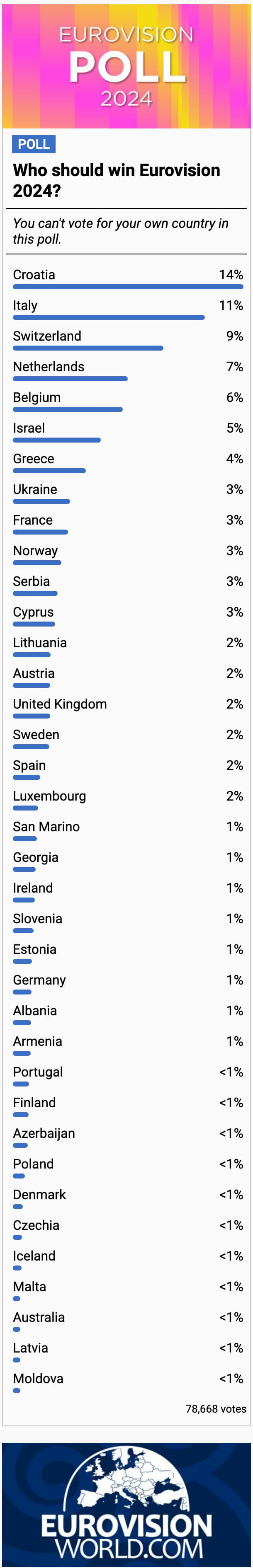The height and width of the screenshot is (1568, 253).
Task: Click the Eurovision Poll 2024 banner image
Action: pos(126,65)
